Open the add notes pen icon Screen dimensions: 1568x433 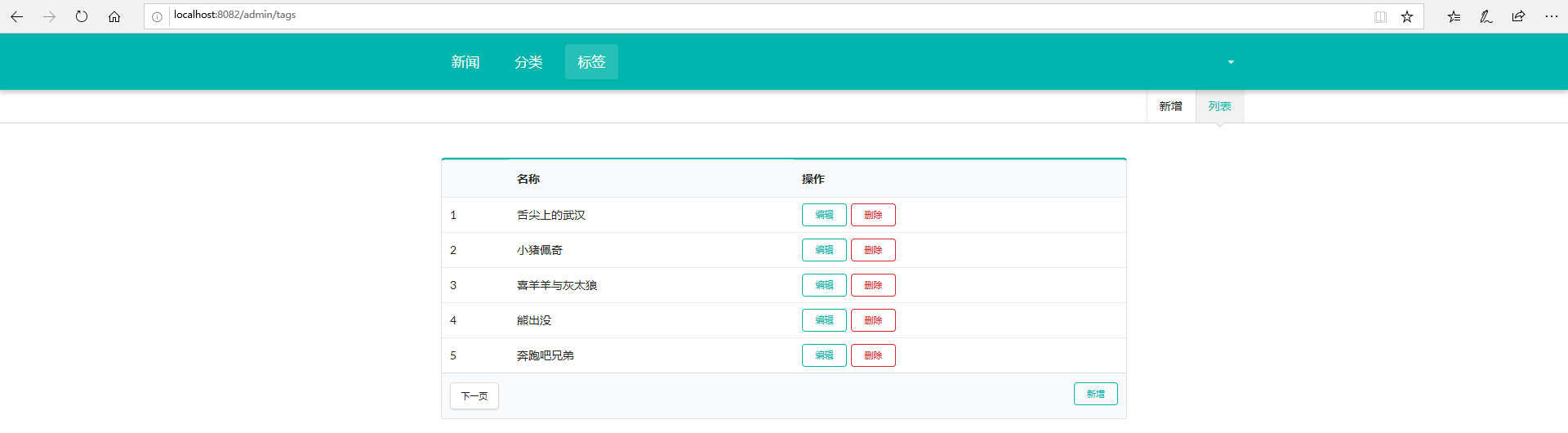tap(1486, 16)
